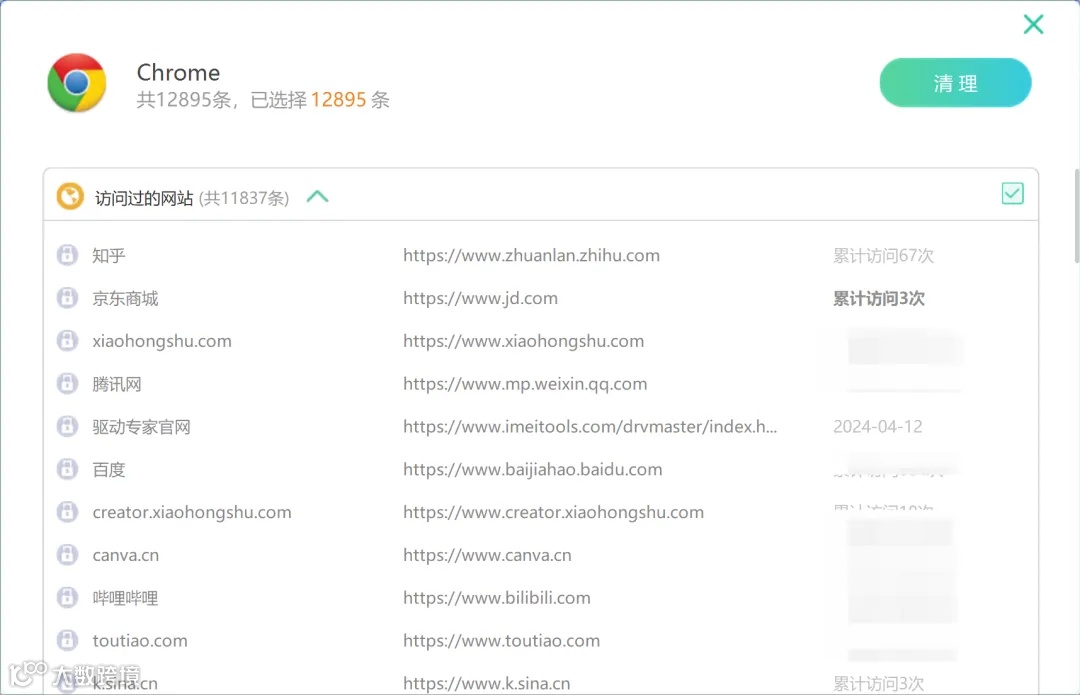The height and width of the screenshot is (695, 1080).
Task: Close the Chrome cleanup dialog with X
Action: (x=1033, y=24)
